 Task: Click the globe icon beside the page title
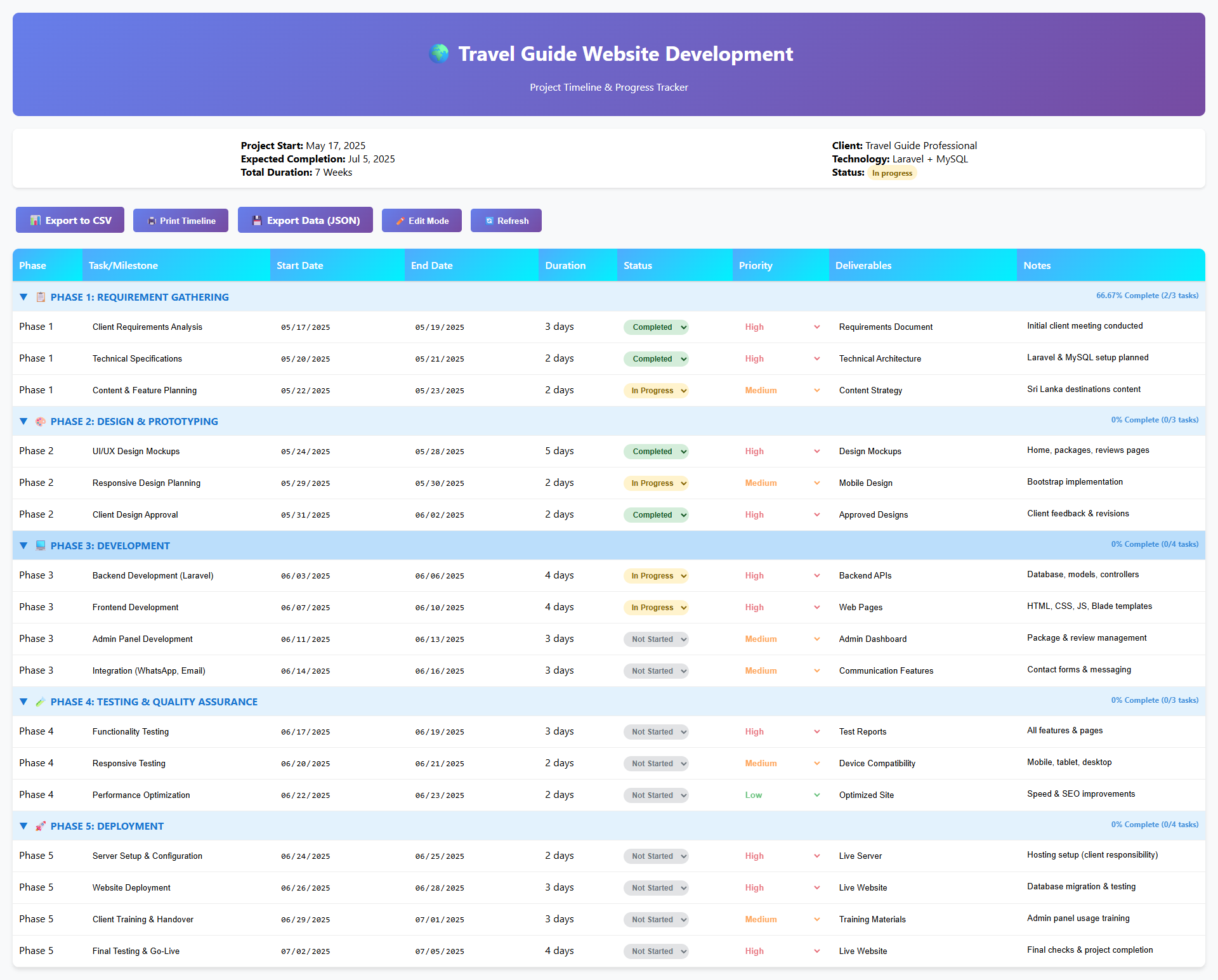coord(439,53)
